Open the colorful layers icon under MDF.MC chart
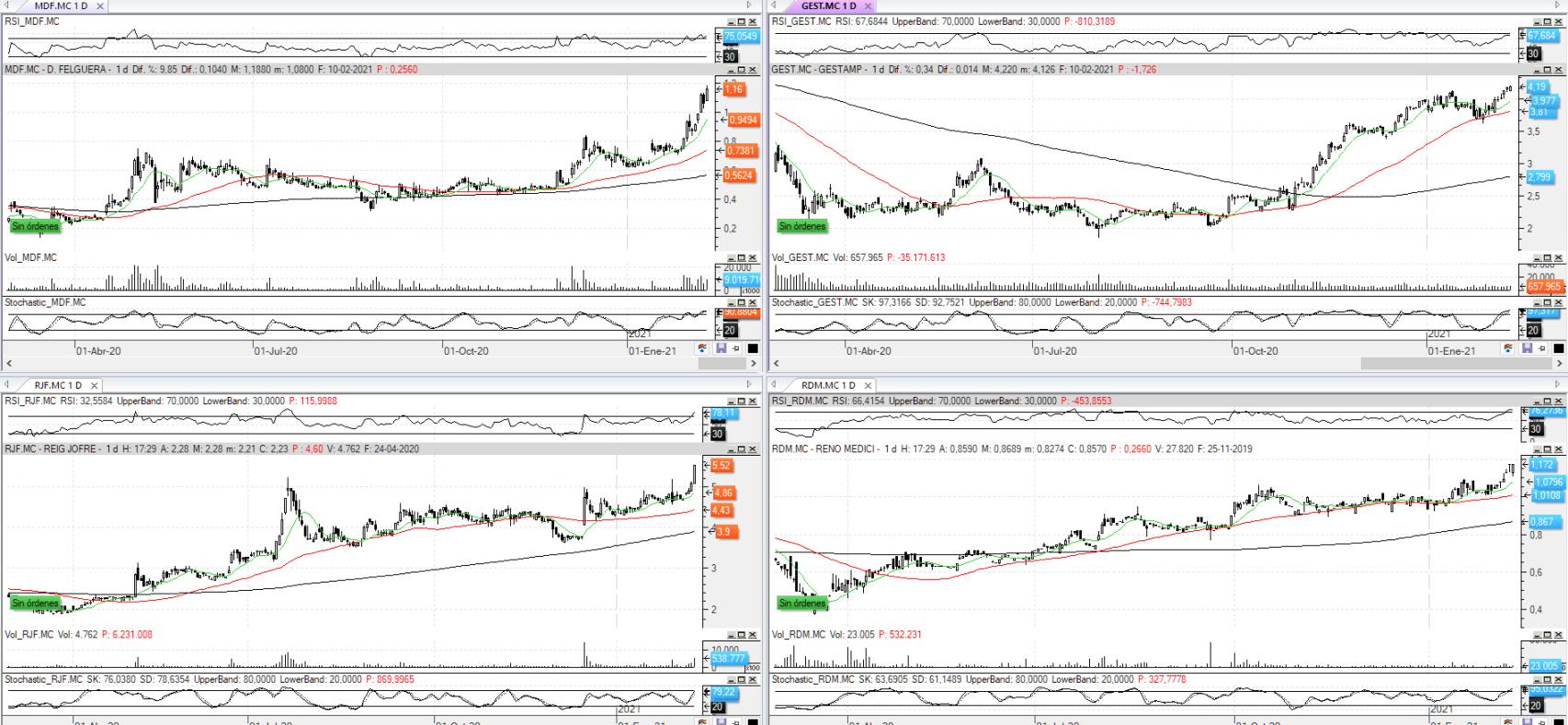This screenshot has width=1568, height=725. point(703,349)
